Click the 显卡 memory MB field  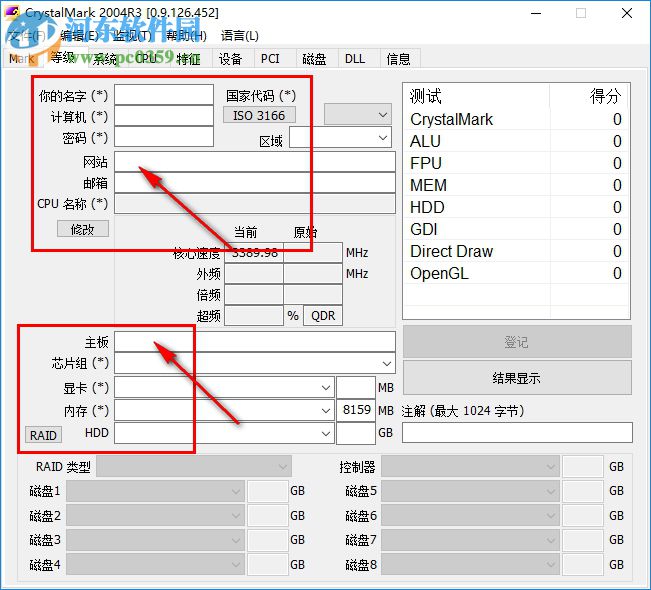356,387
